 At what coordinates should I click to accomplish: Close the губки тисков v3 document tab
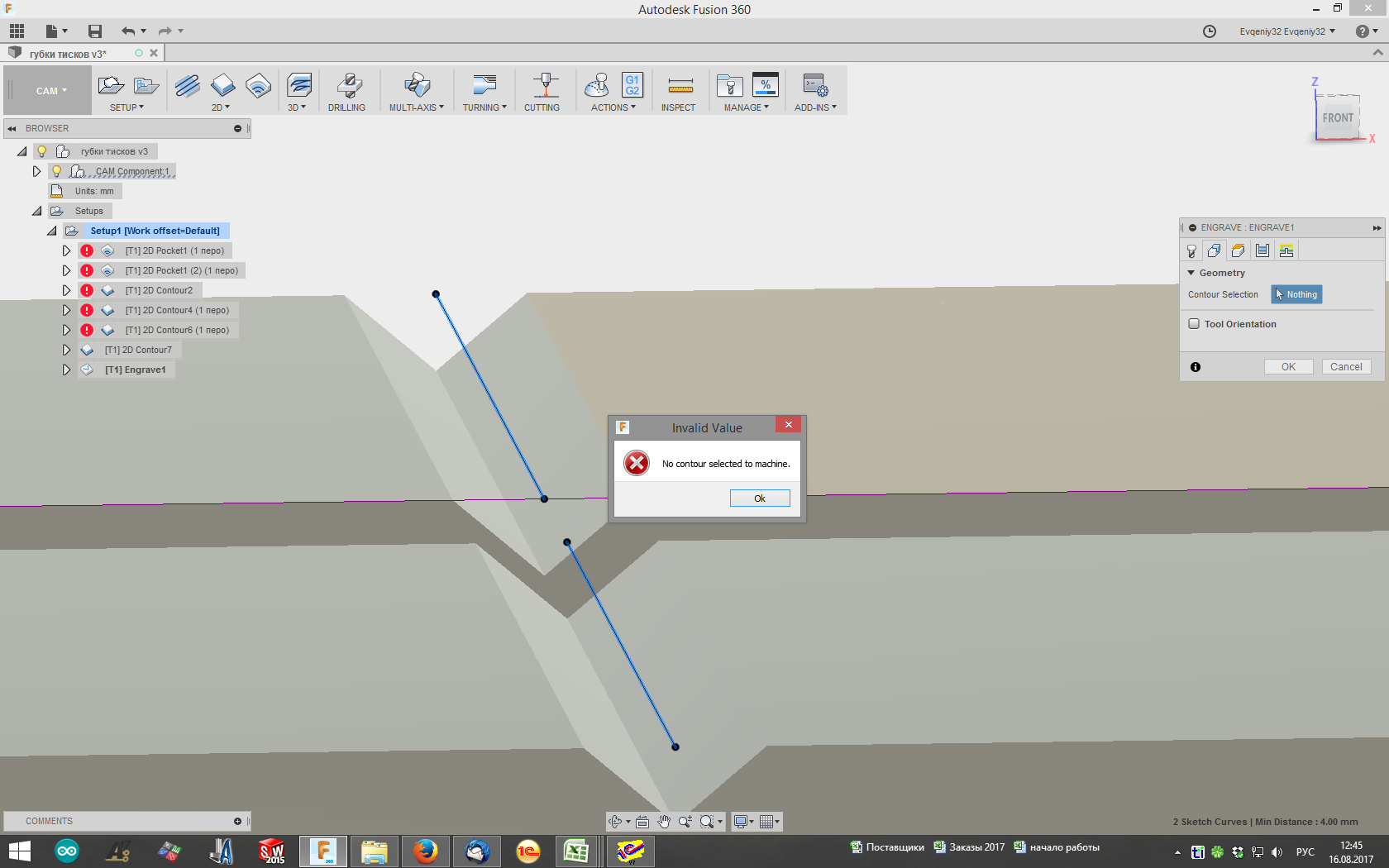154,53
